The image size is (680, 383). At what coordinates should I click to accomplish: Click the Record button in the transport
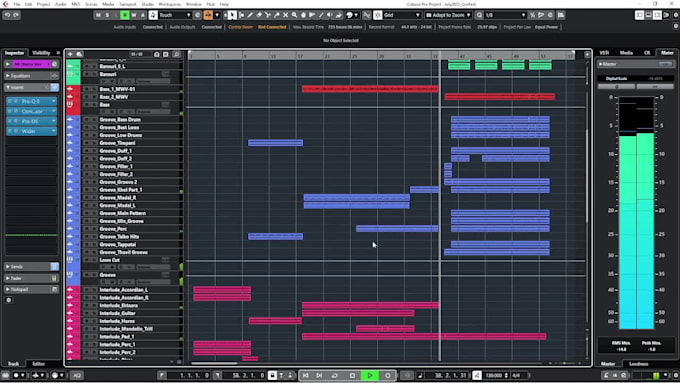[x=388, y=375]
